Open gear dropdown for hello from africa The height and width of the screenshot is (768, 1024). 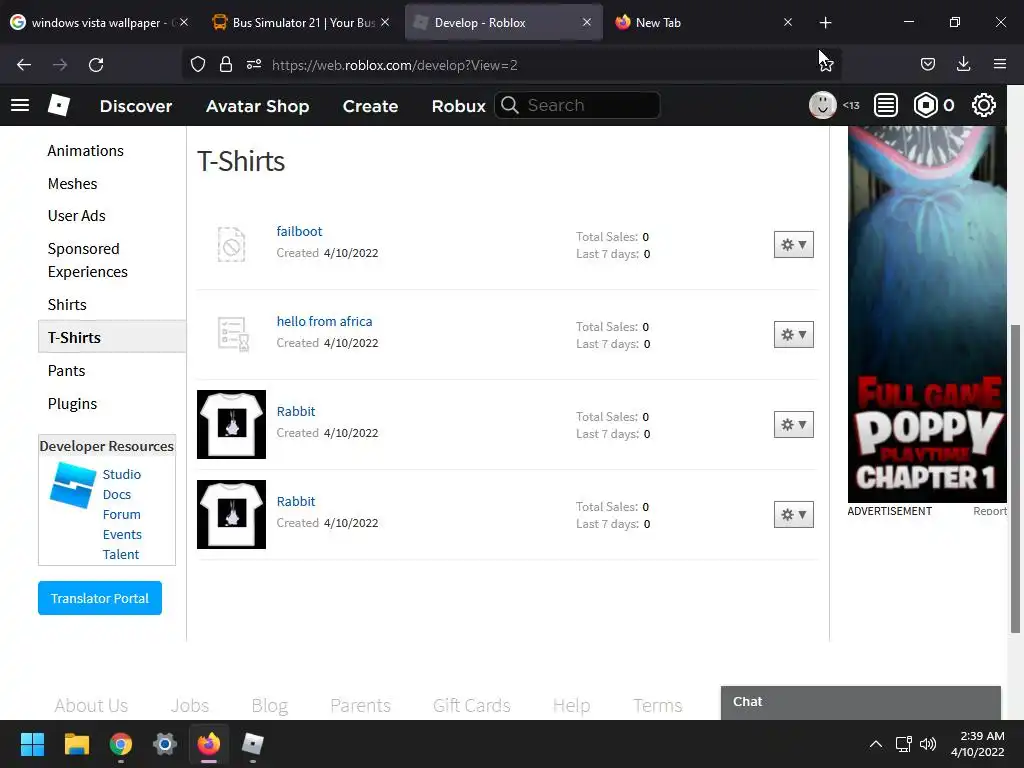(793, 335)
